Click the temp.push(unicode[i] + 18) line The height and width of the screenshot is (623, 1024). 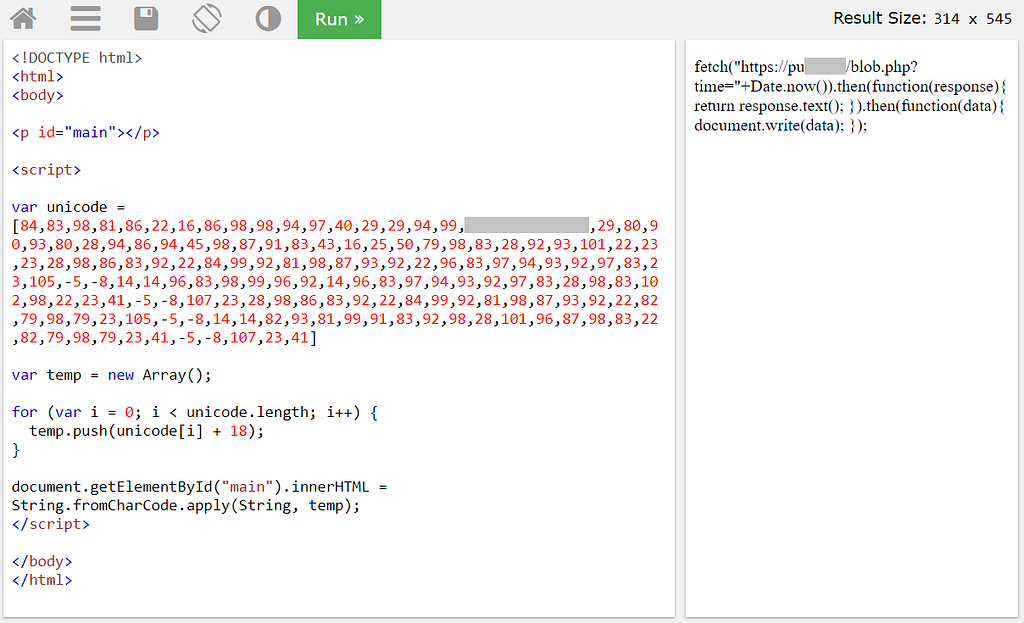click(x=146, y=431)
